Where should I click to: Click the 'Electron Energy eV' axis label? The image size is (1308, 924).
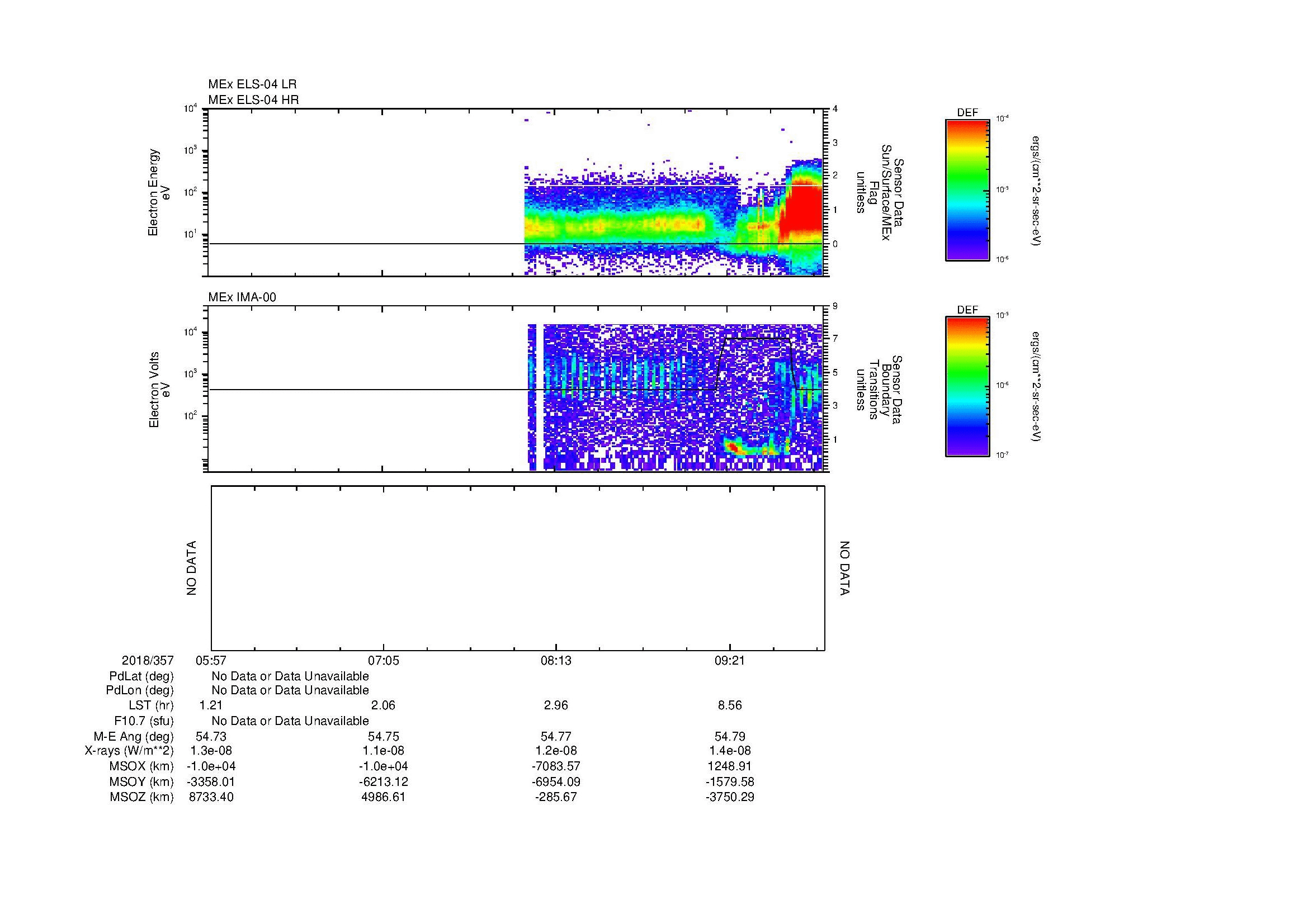coord(159,192)
